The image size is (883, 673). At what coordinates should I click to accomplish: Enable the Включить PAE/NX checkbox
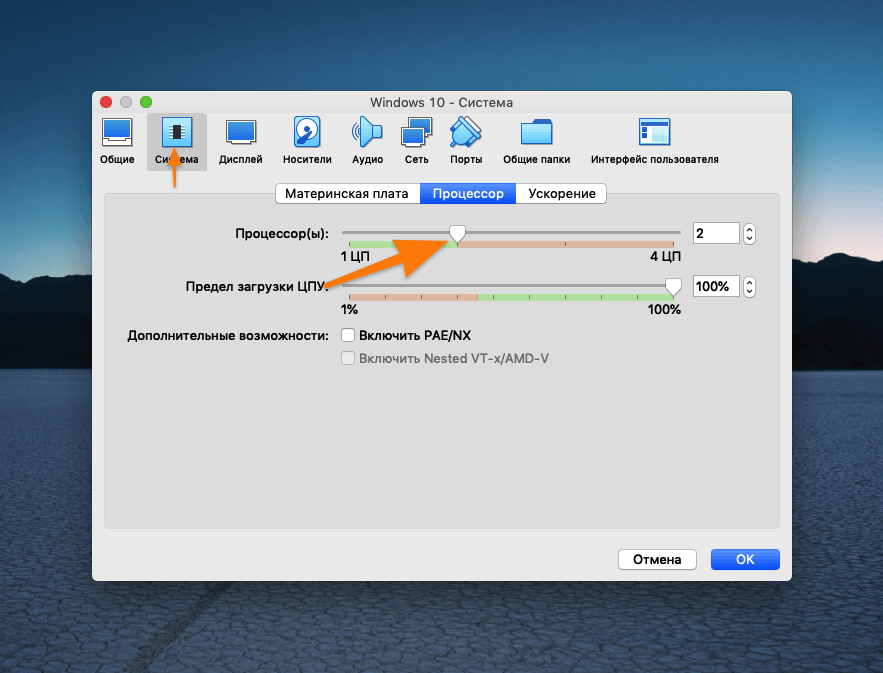coord(348,336)
